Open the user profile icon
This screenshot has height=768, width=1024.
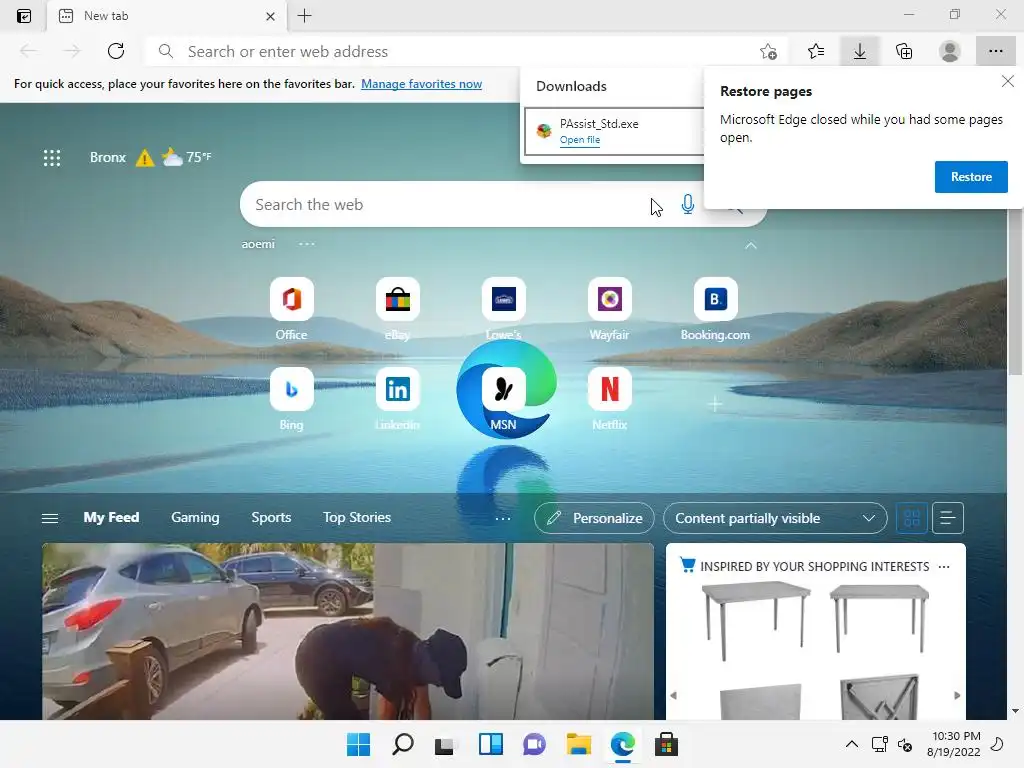point(950,51)
